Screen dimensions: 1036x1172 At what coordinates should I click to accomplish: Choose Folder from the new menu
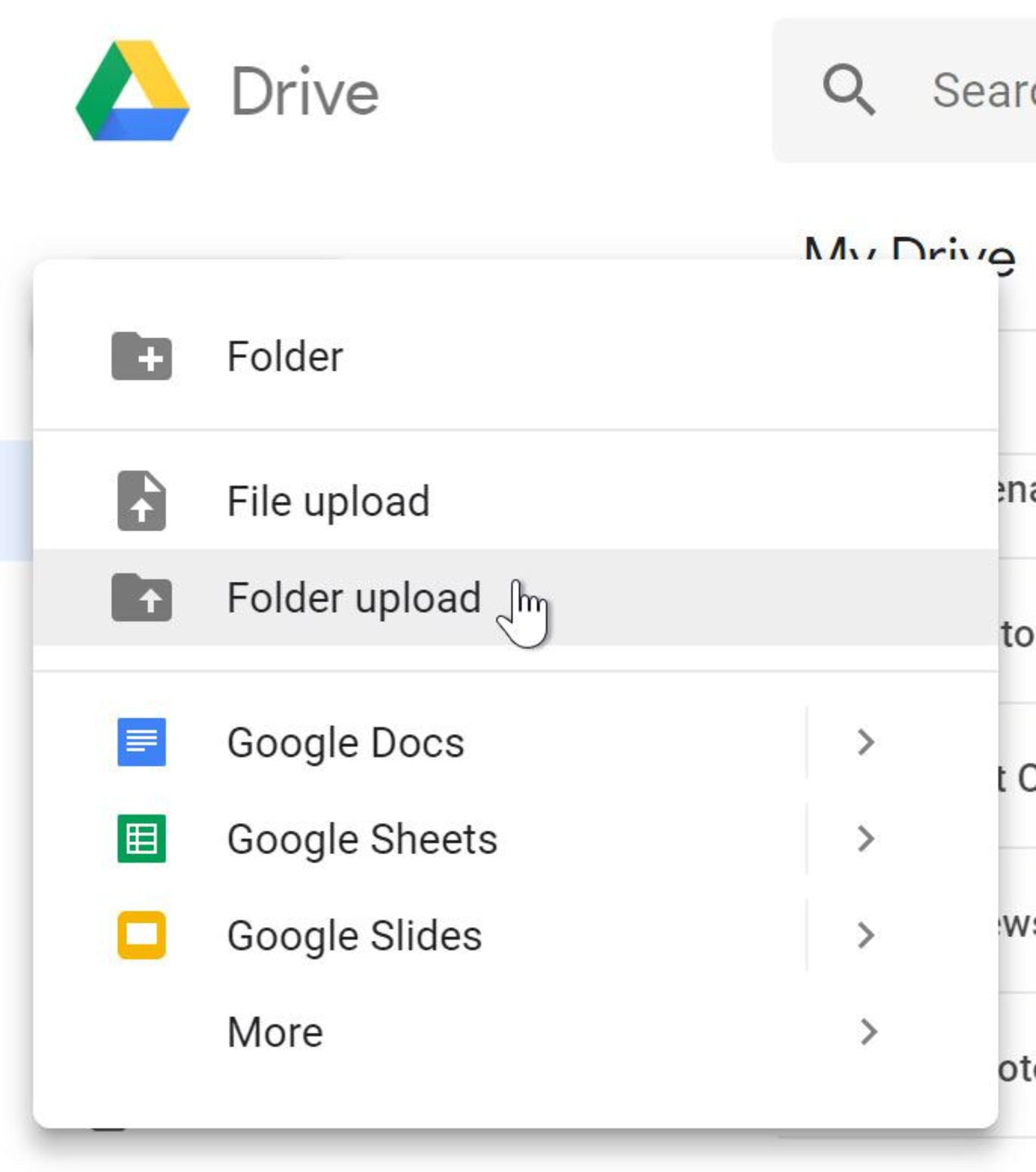(515, 356)
